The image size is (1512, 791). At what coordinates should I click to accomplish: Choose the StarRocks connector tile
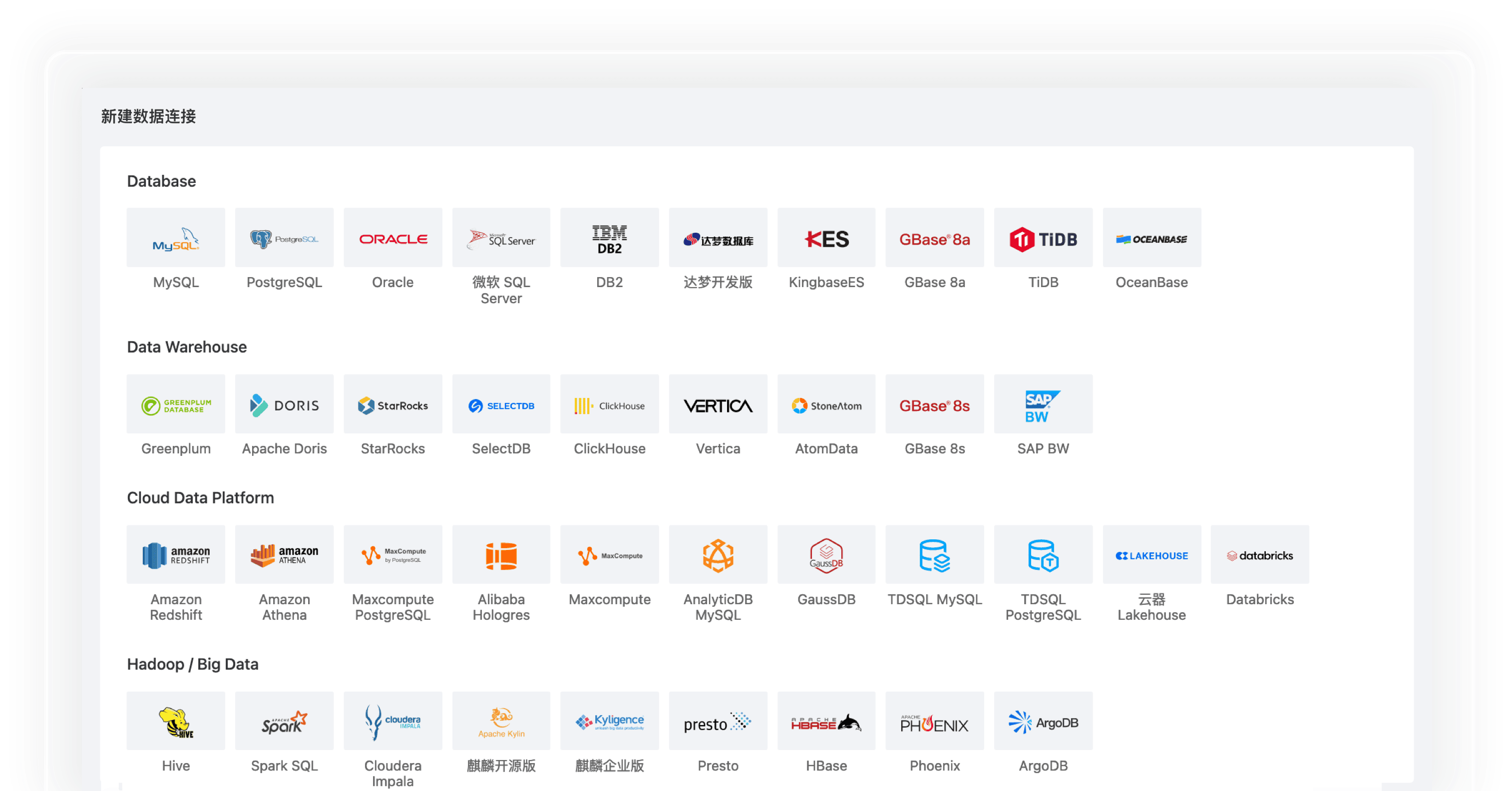click(x=392, y=403)
